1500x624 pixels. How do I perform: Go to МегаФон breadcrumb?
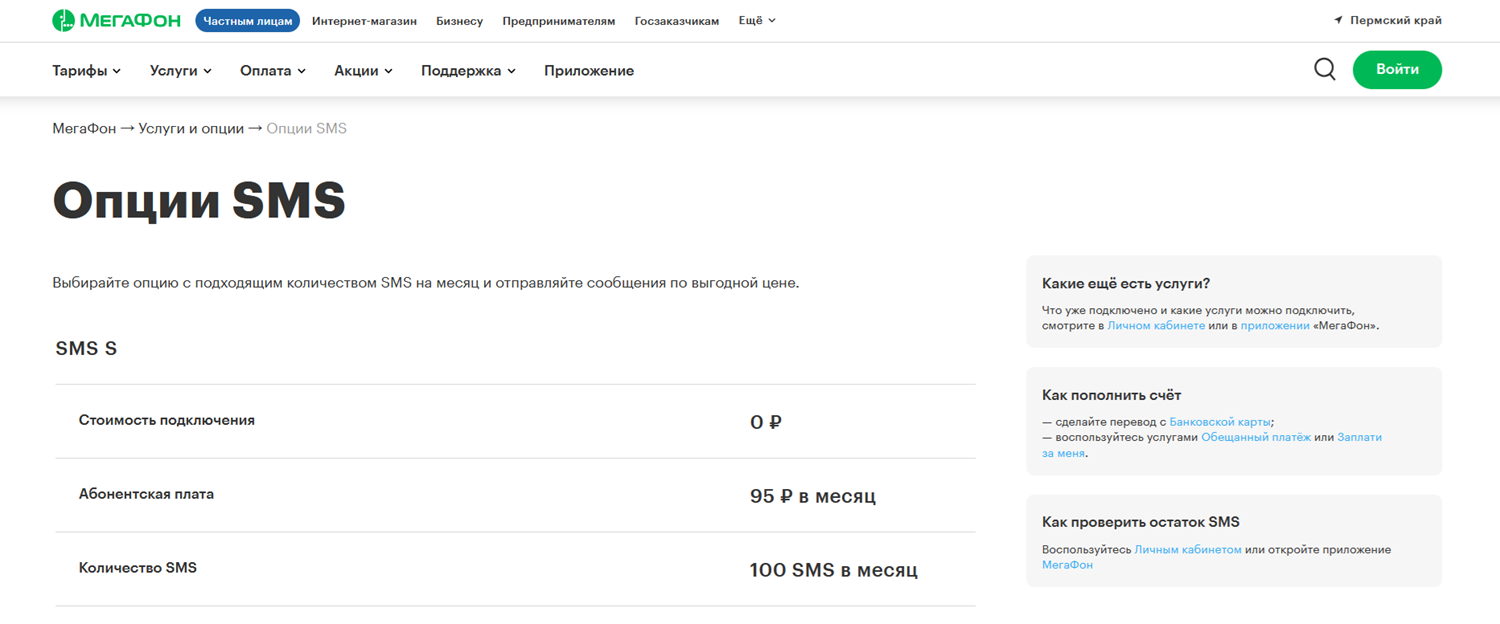pyautogui.click(x=84, y=128)
